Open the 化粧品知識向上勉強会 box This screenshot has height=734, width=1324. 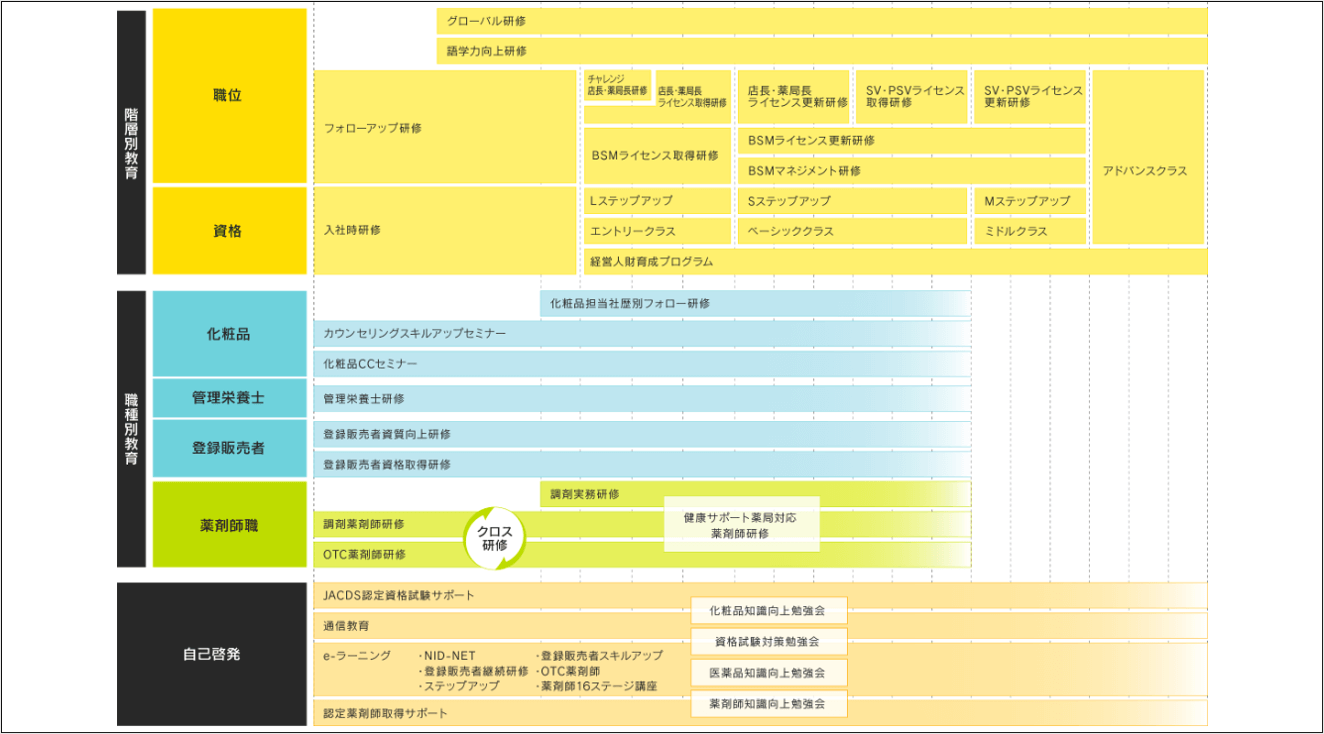(768, 610)
